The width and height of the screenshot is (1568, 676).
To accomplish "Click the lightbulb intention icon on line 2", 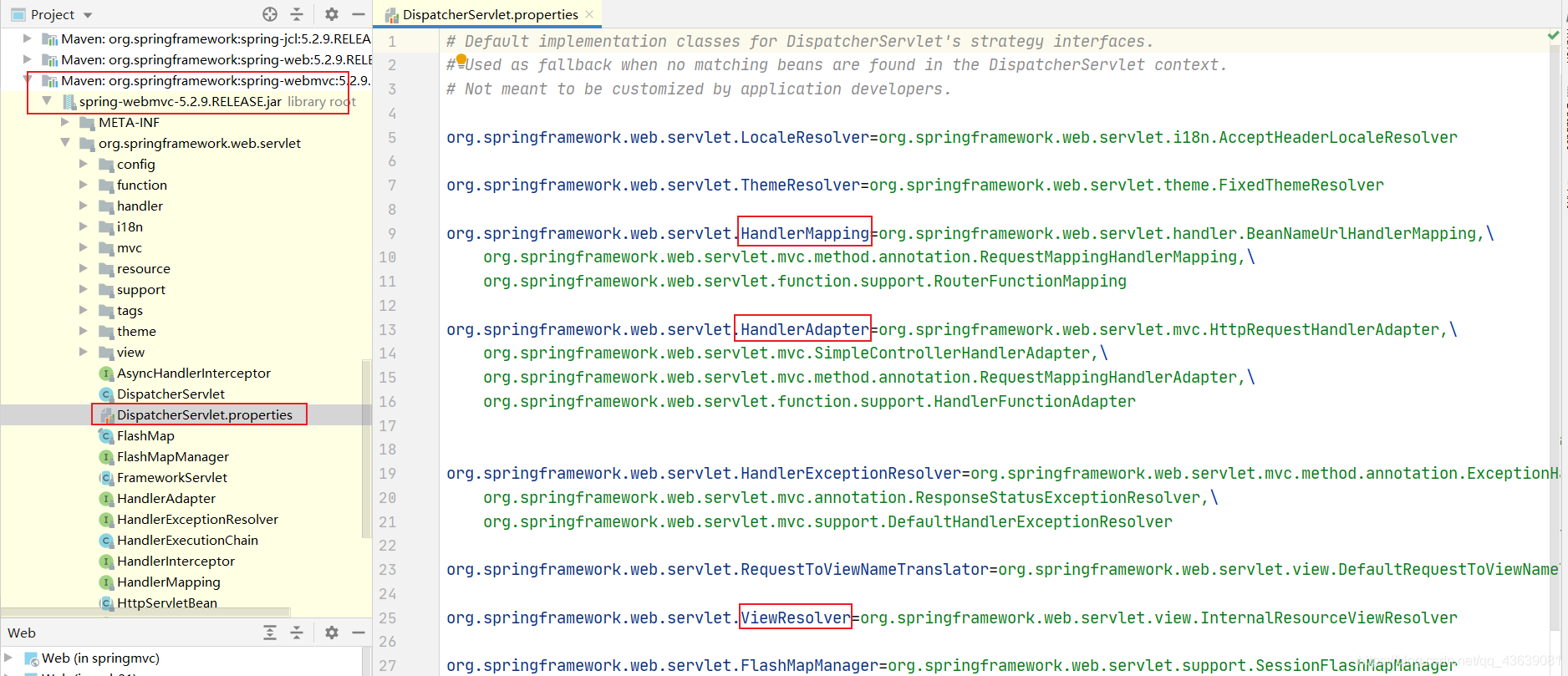I will (461, 60).
